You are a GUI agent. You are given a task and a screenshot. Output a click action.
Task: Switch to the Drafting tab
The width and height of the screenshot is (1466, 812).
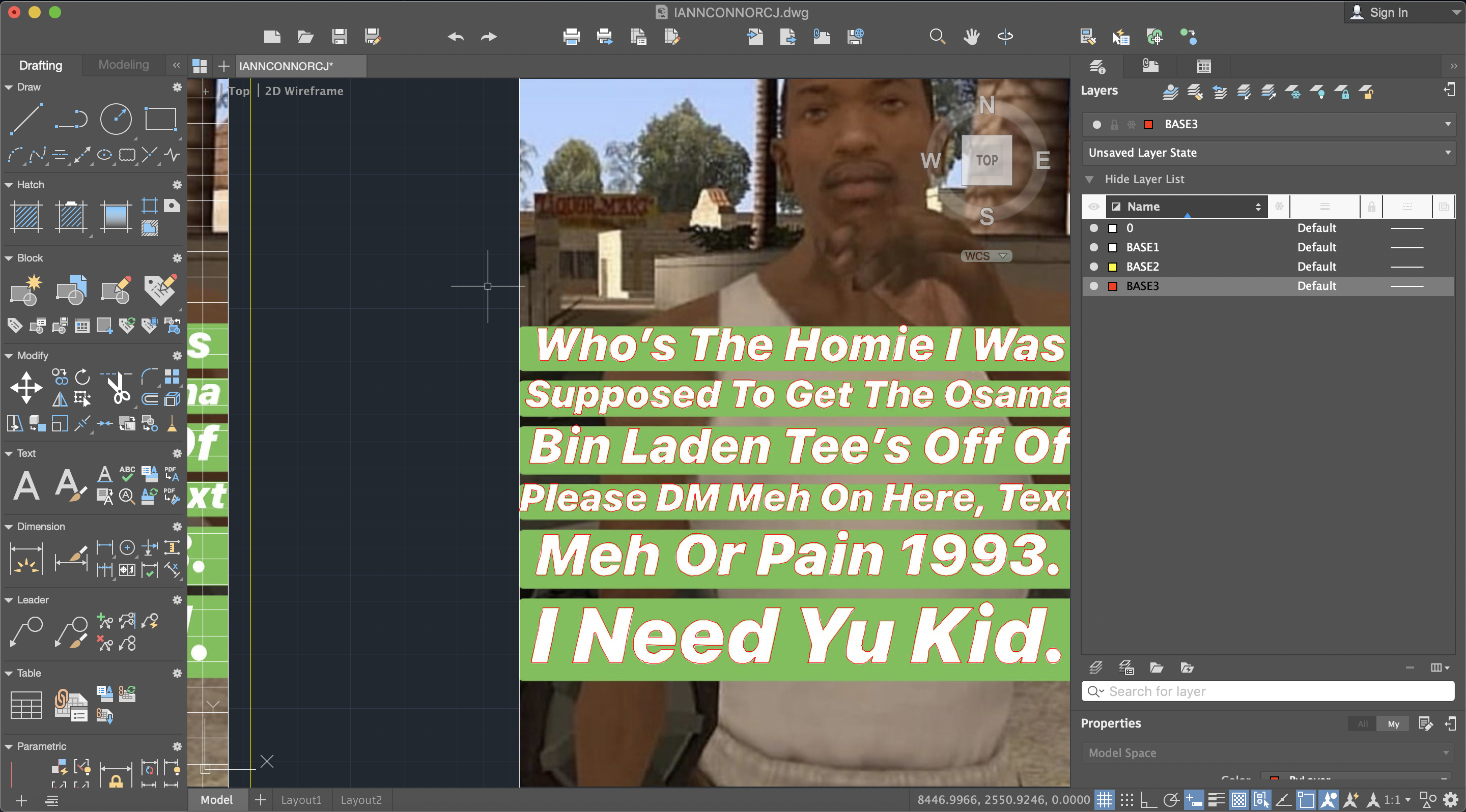(x=41, y=65)
